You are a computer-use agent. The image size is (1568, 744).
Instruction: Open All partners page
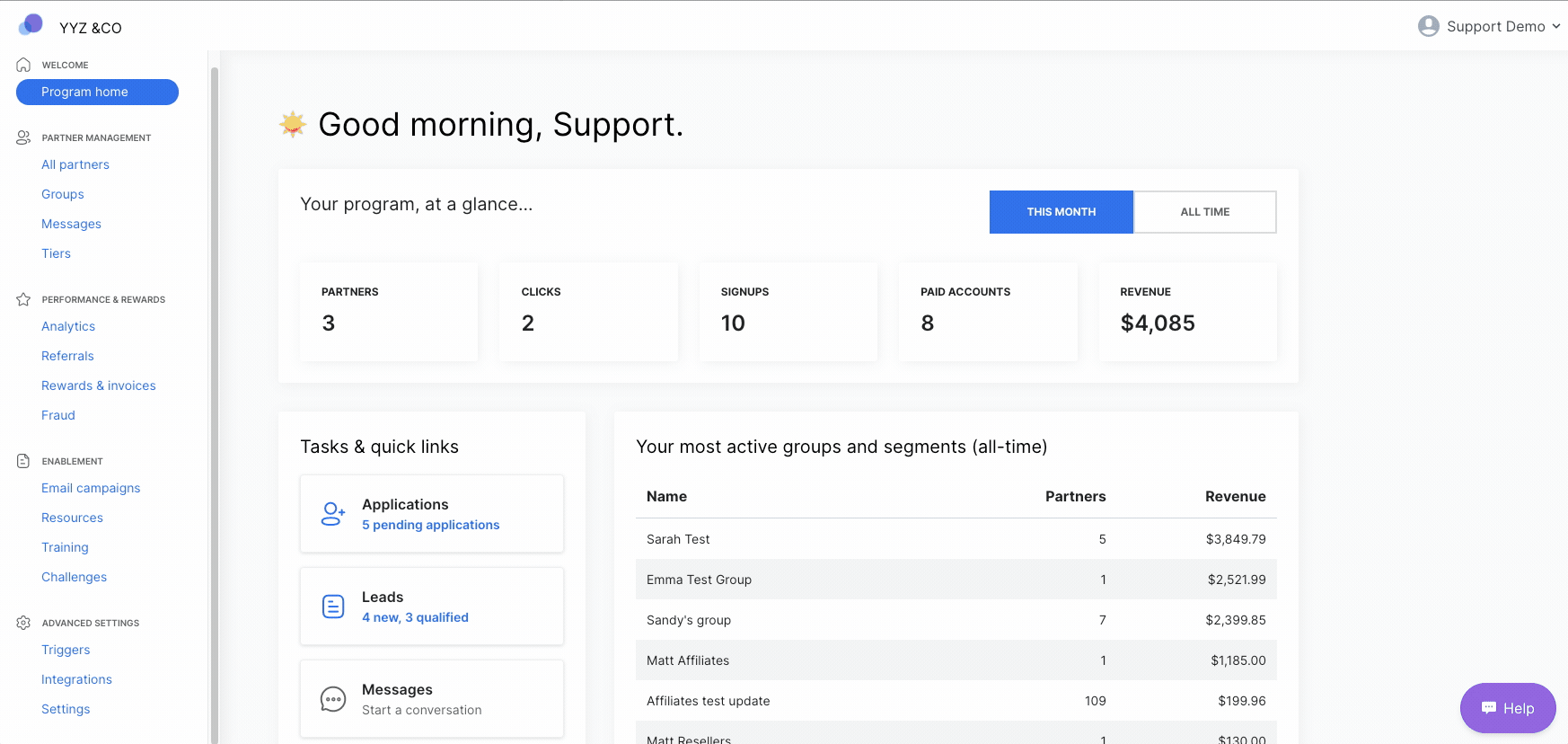coord(75,164)
